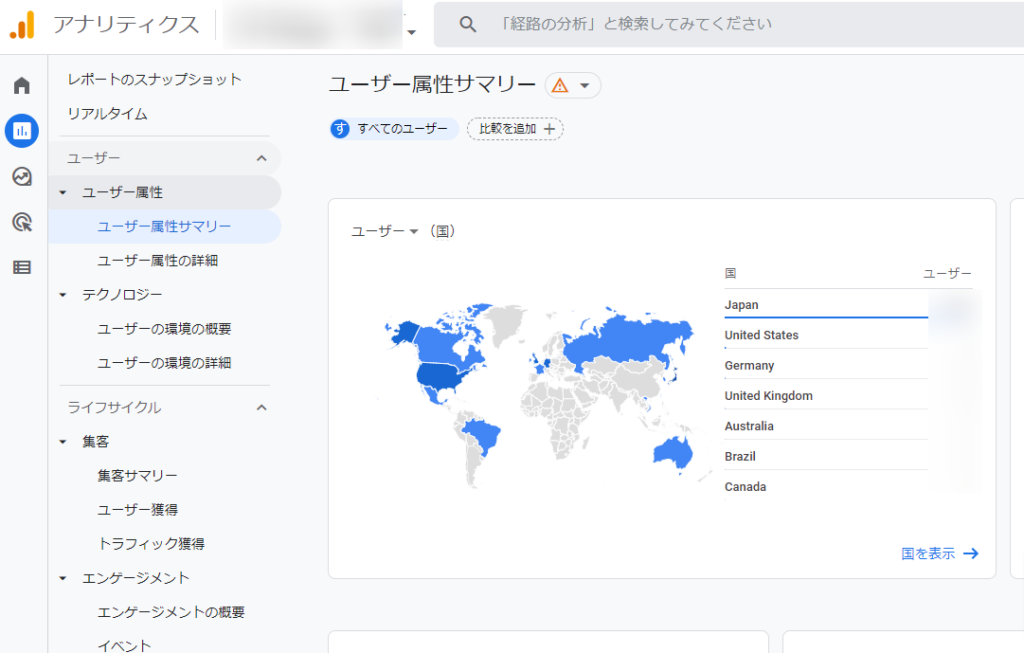This screenshot has height=653, width=1024.
Task: Open the account property selector dropdown arrow
Action: 411,31
